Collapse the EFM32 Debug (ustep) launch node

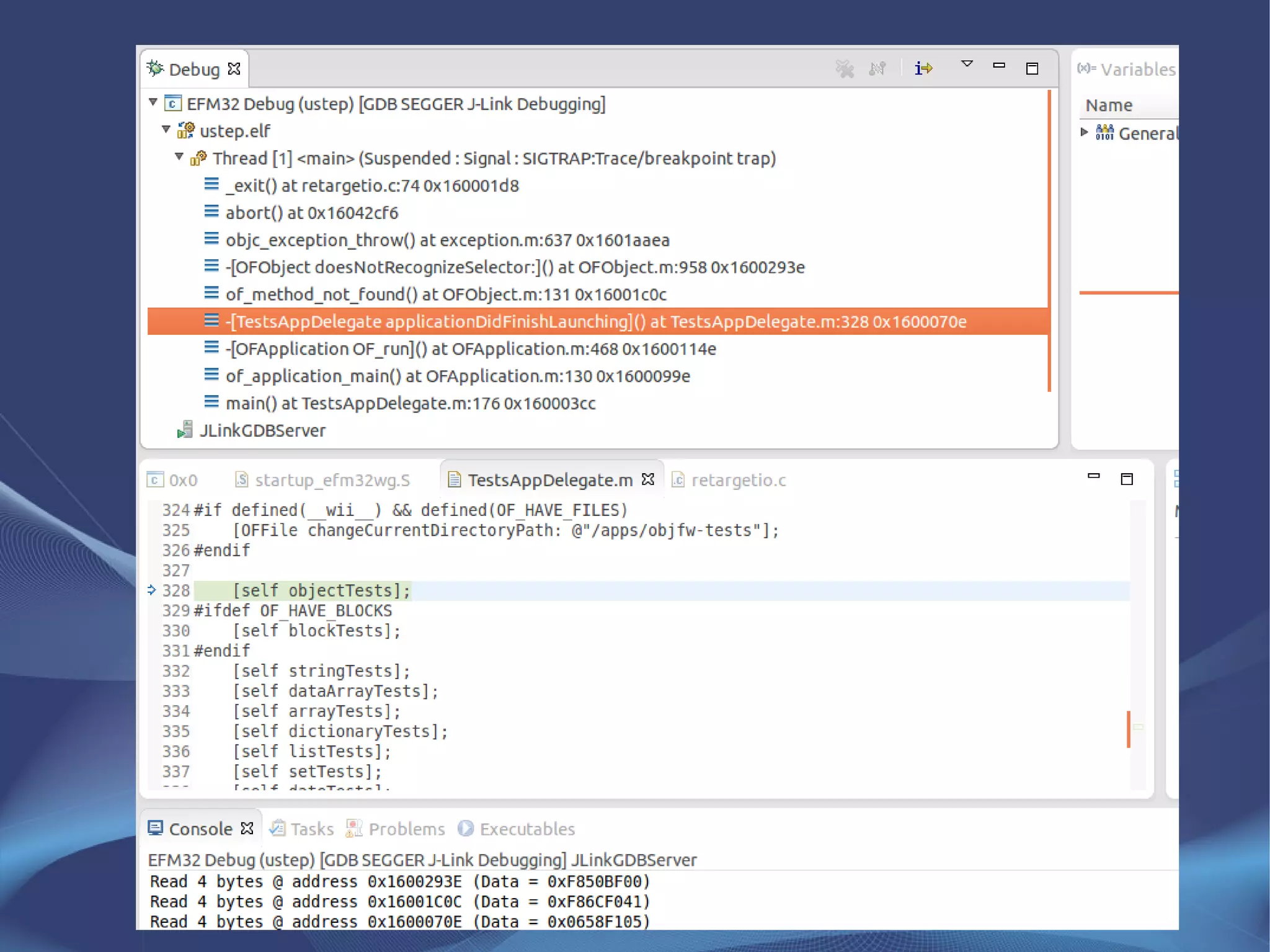click(153, 102)
